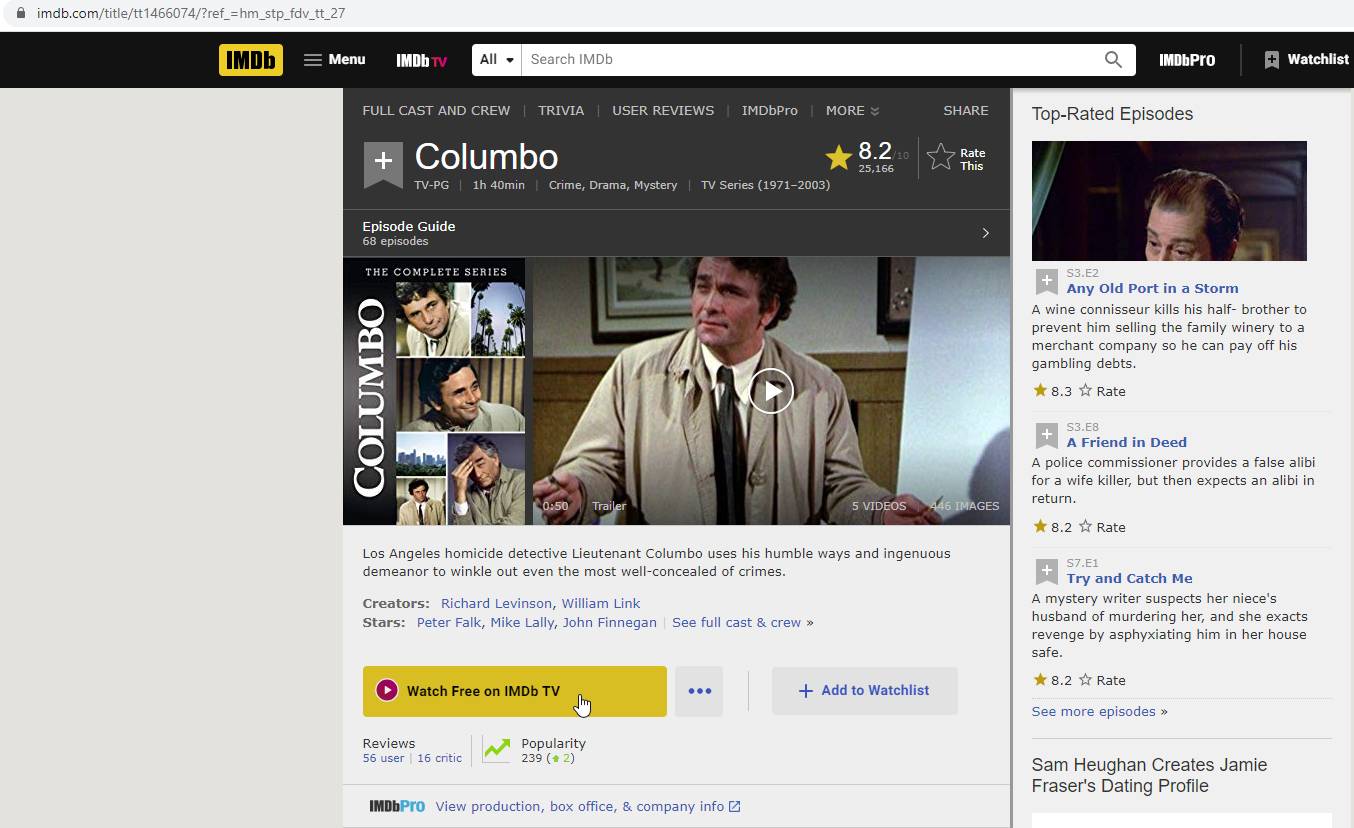Open the 5 Videos link
Screen dimensions: 1354x828
[879, 506]
